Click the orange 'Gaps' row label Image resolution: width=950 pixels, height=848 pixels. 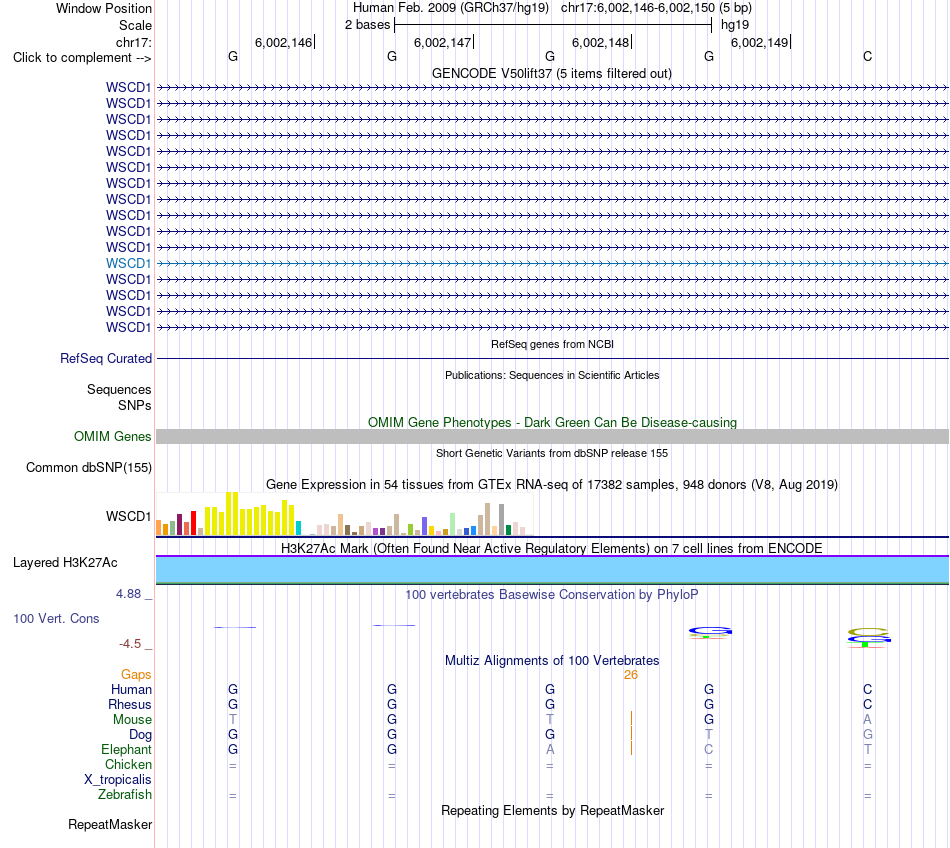(x=136, y=674)
